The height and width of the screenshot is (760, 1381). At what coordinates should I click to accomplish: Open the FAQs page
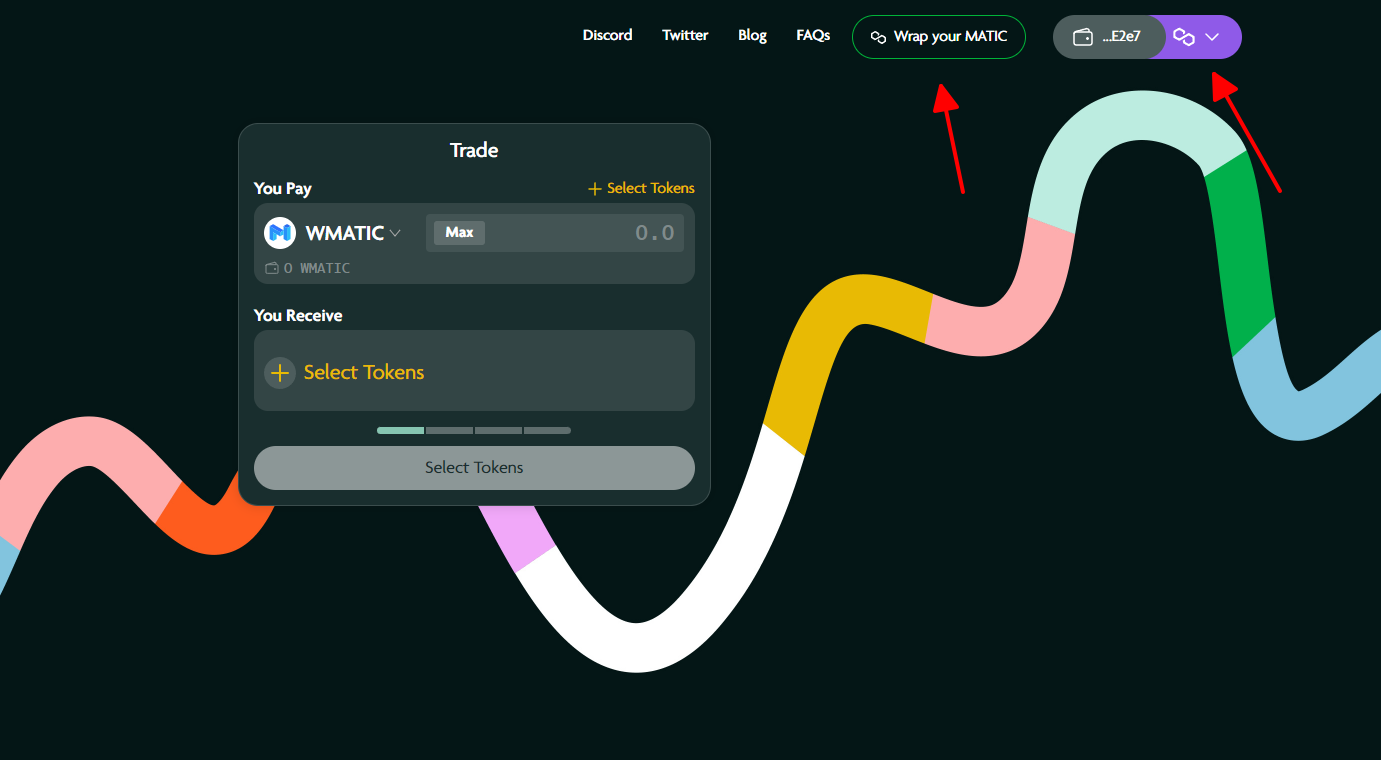click(x=813, y=35)
